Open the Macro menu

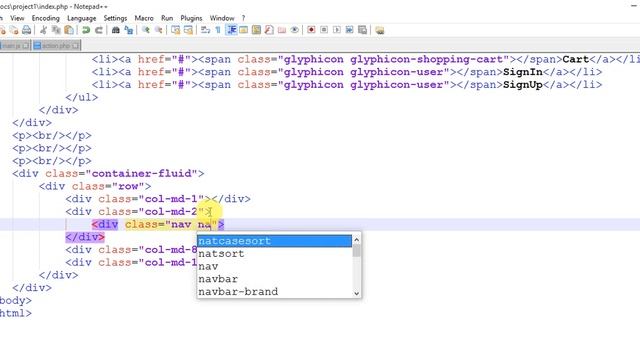(x=144, y=18)
